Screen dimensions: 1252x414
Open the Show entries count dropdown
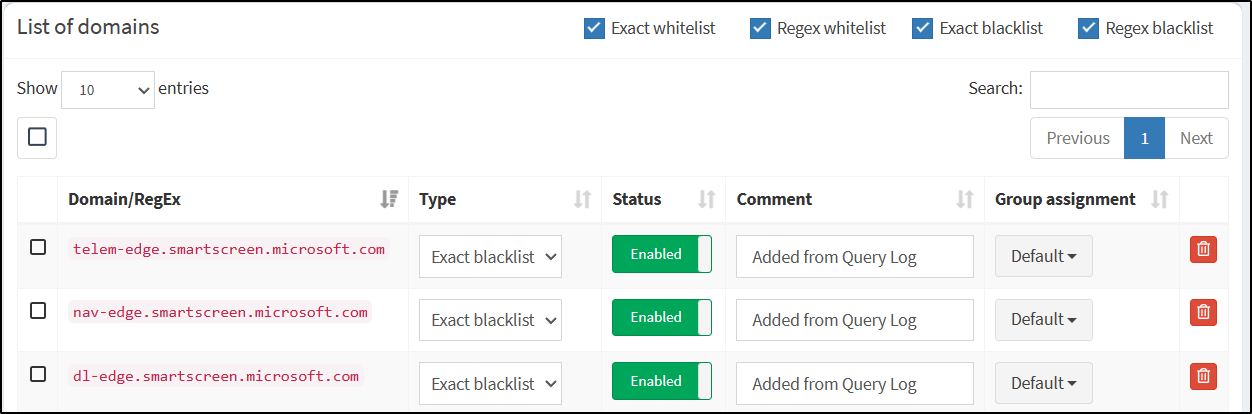108,89
